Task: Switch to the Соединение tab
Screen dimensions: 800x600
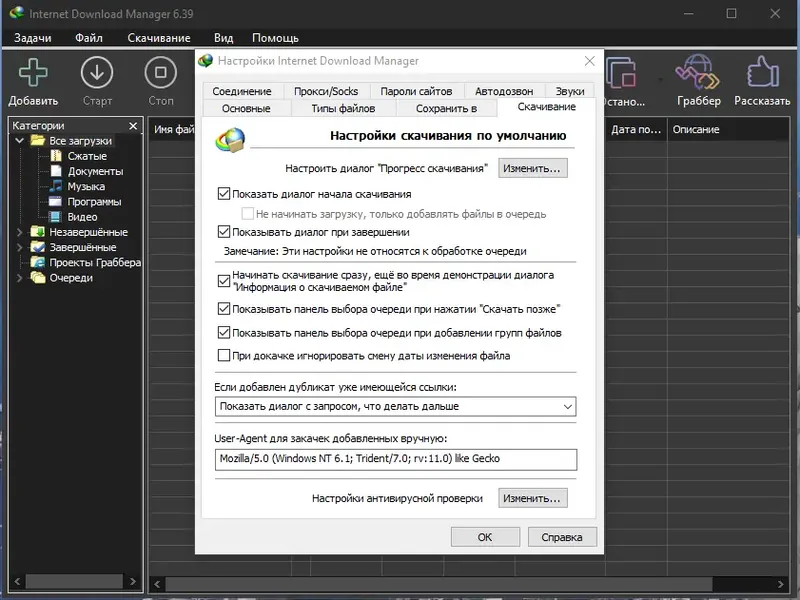Action: 242,91
